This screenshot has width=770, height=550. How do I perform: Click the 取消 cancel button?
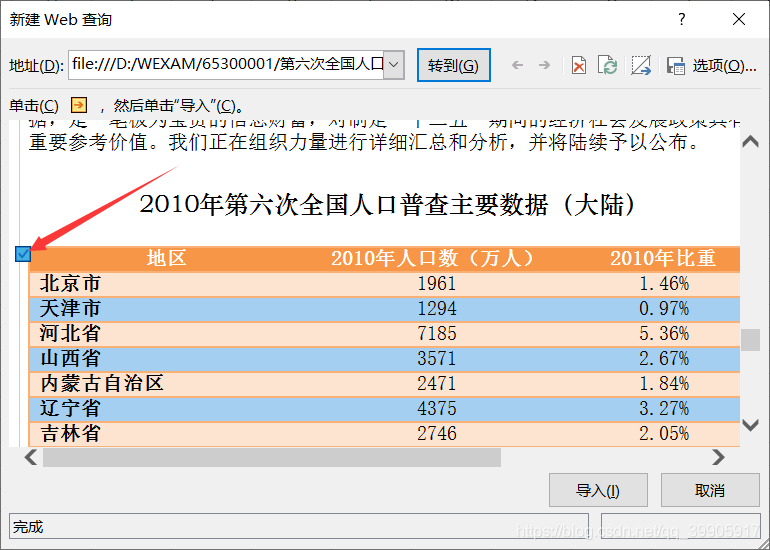coord(710,490)
